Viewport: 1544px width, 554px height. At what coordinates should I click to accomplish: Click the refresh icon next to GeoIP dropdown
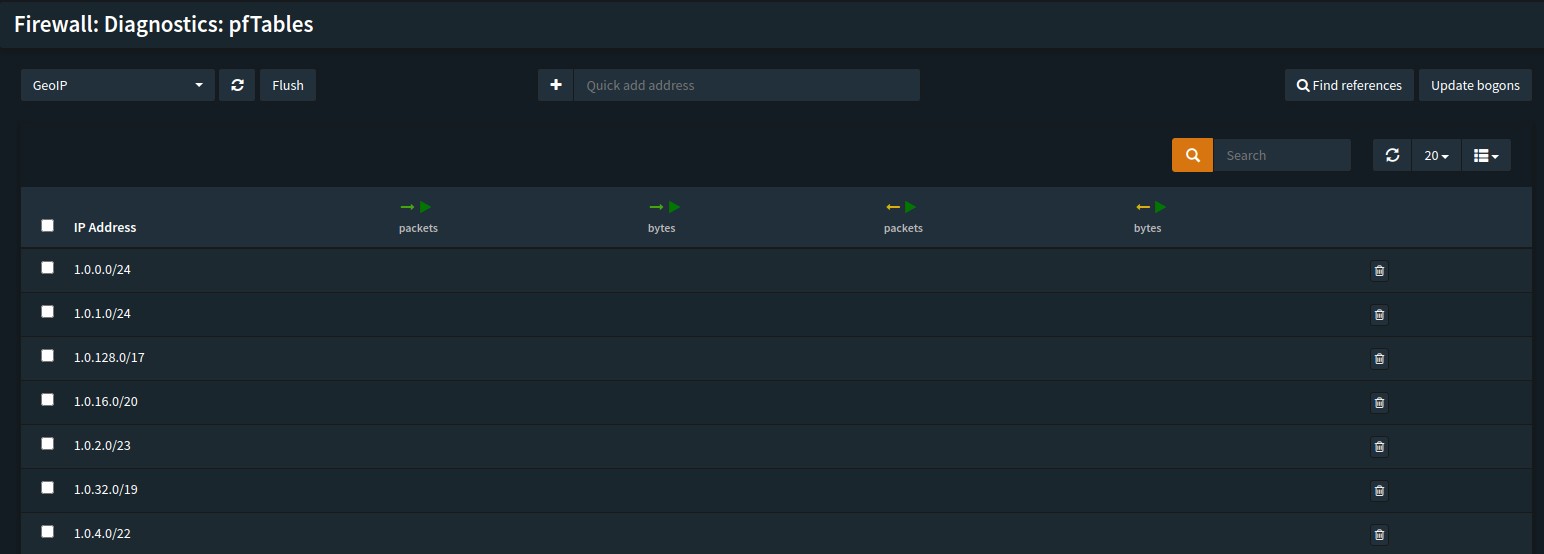click(x=237, y=85)
